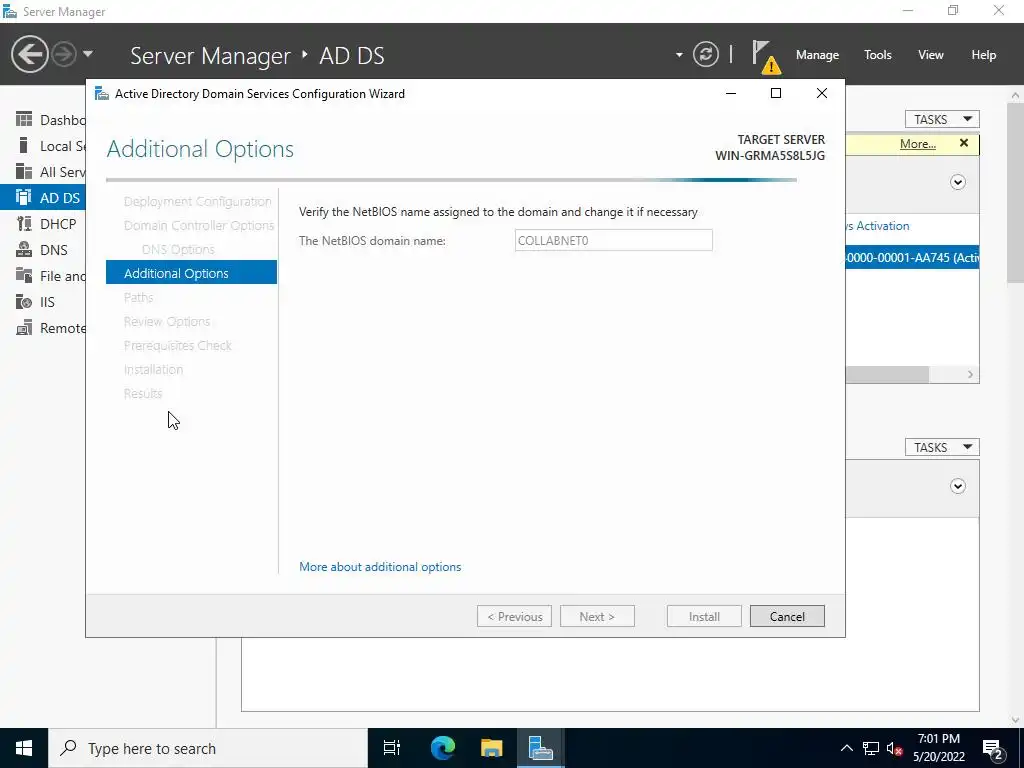Click the Previous button

pos(515,616)
